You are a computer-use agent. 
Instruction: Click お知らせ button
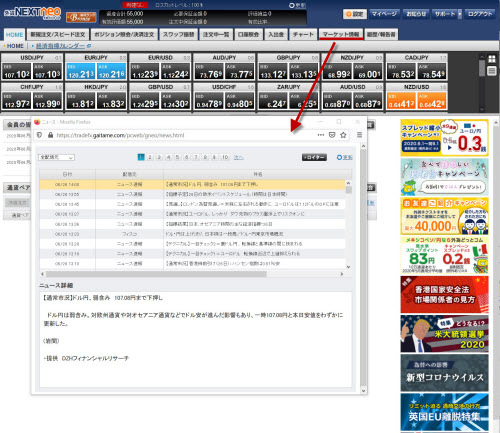tap(416, 14)
